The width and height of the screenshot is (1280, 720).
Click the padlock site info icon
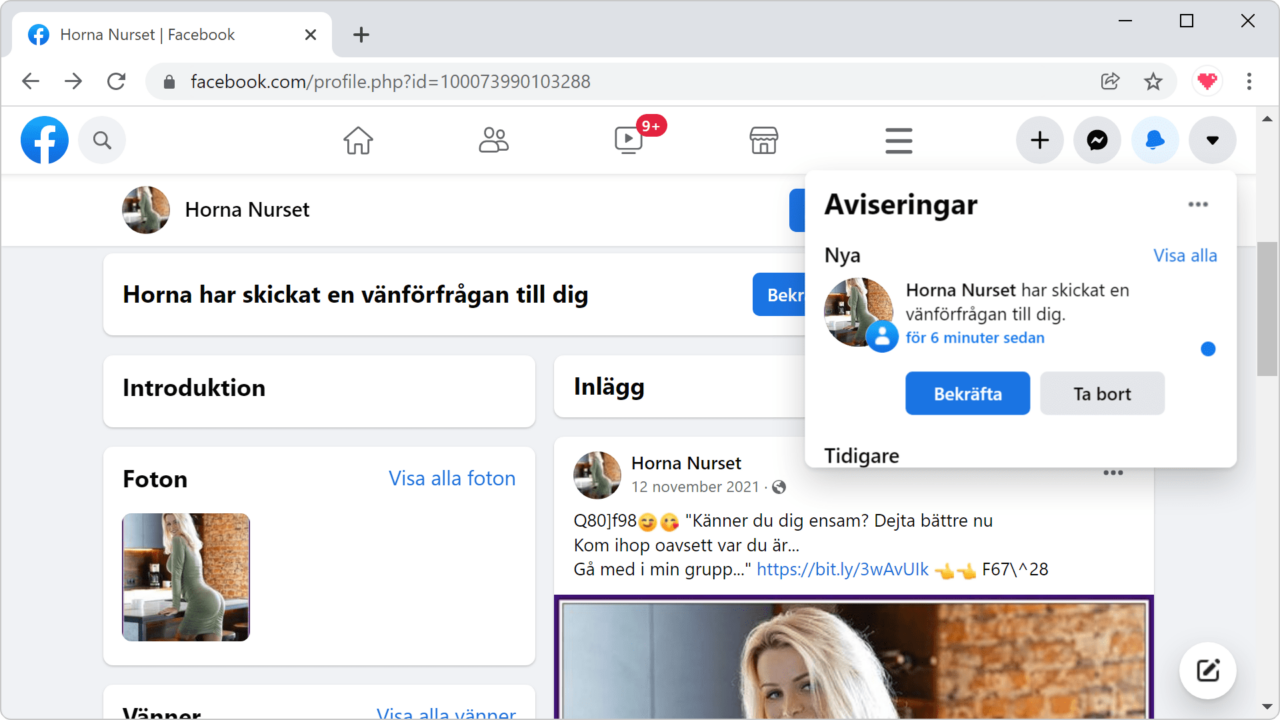[x=169, y=82]
